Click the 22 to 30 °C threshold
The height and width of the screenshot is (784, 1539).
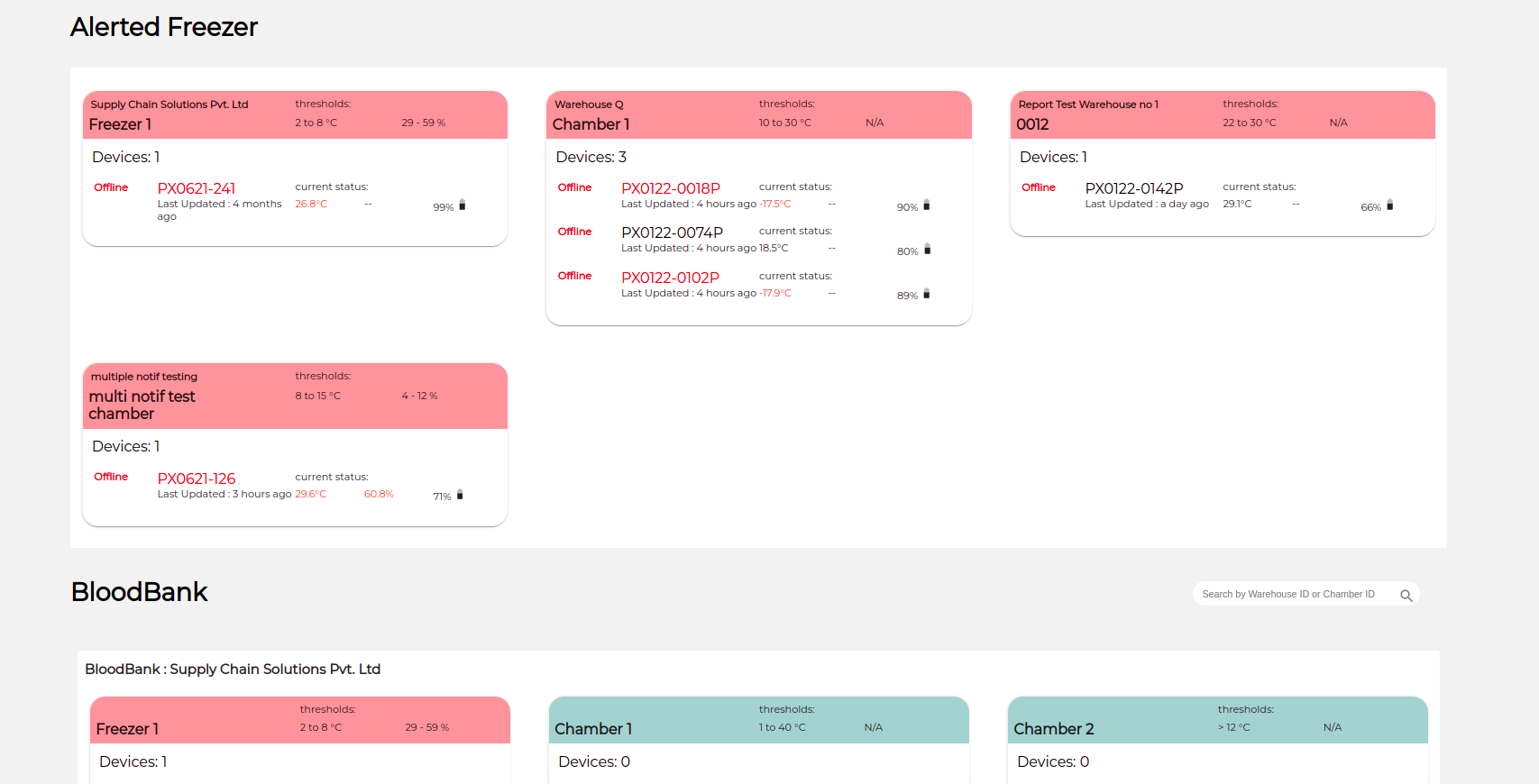1250,123
